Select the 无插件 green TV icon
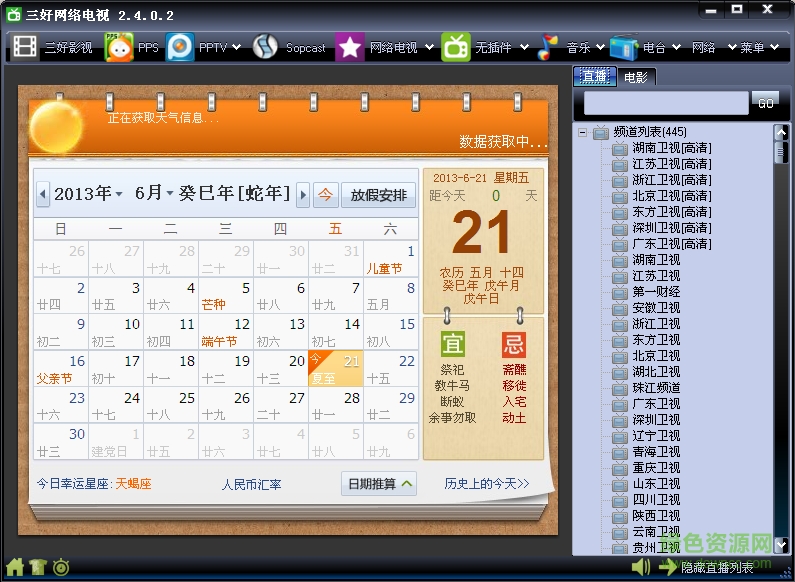 (456, 47)
